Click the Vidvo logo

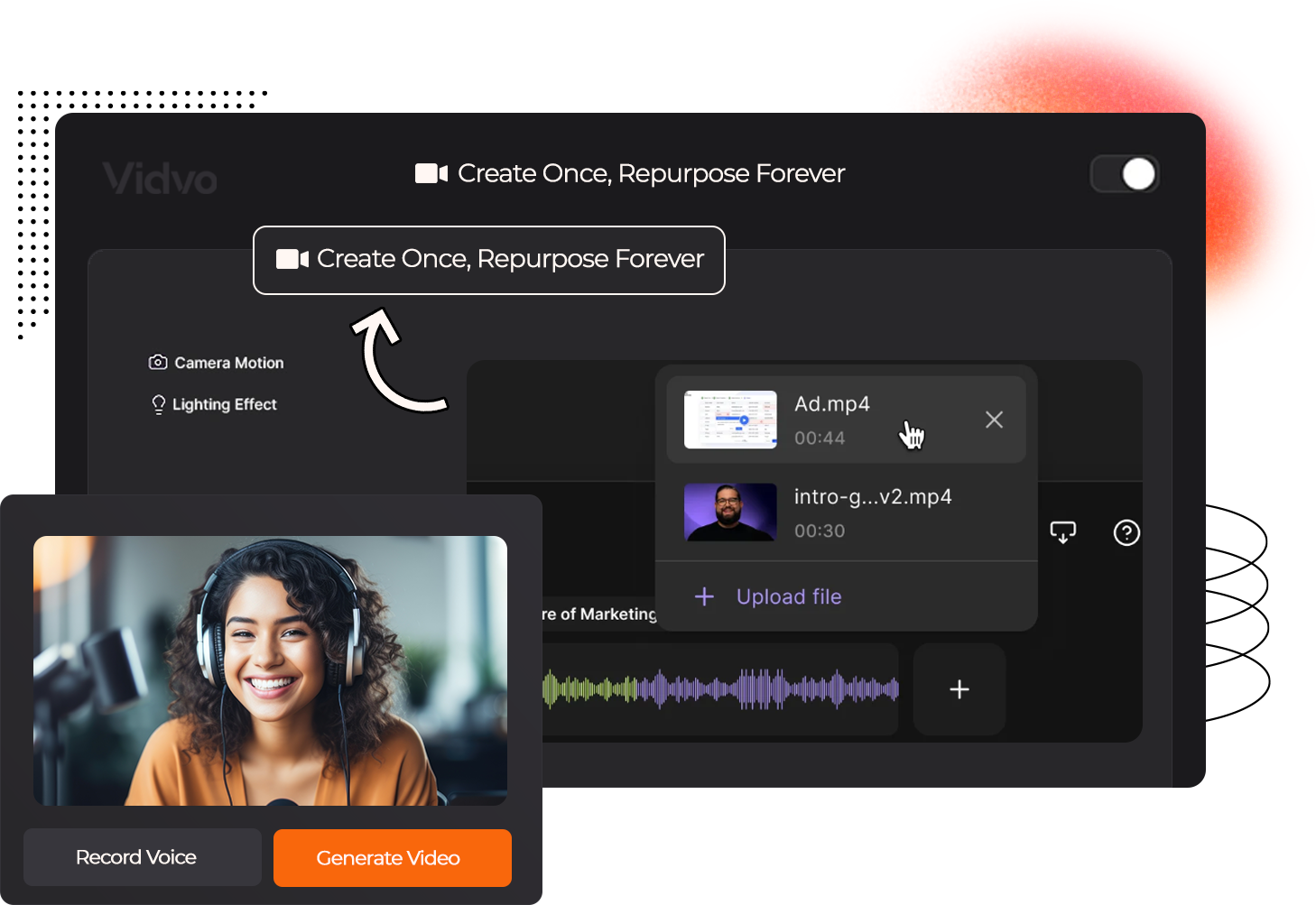(x=160, y=179)
